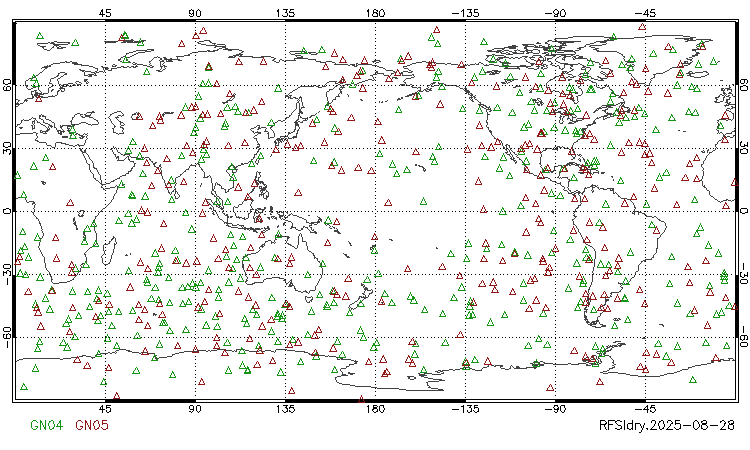Click the 180 longitude label on bottom axis

376,409
